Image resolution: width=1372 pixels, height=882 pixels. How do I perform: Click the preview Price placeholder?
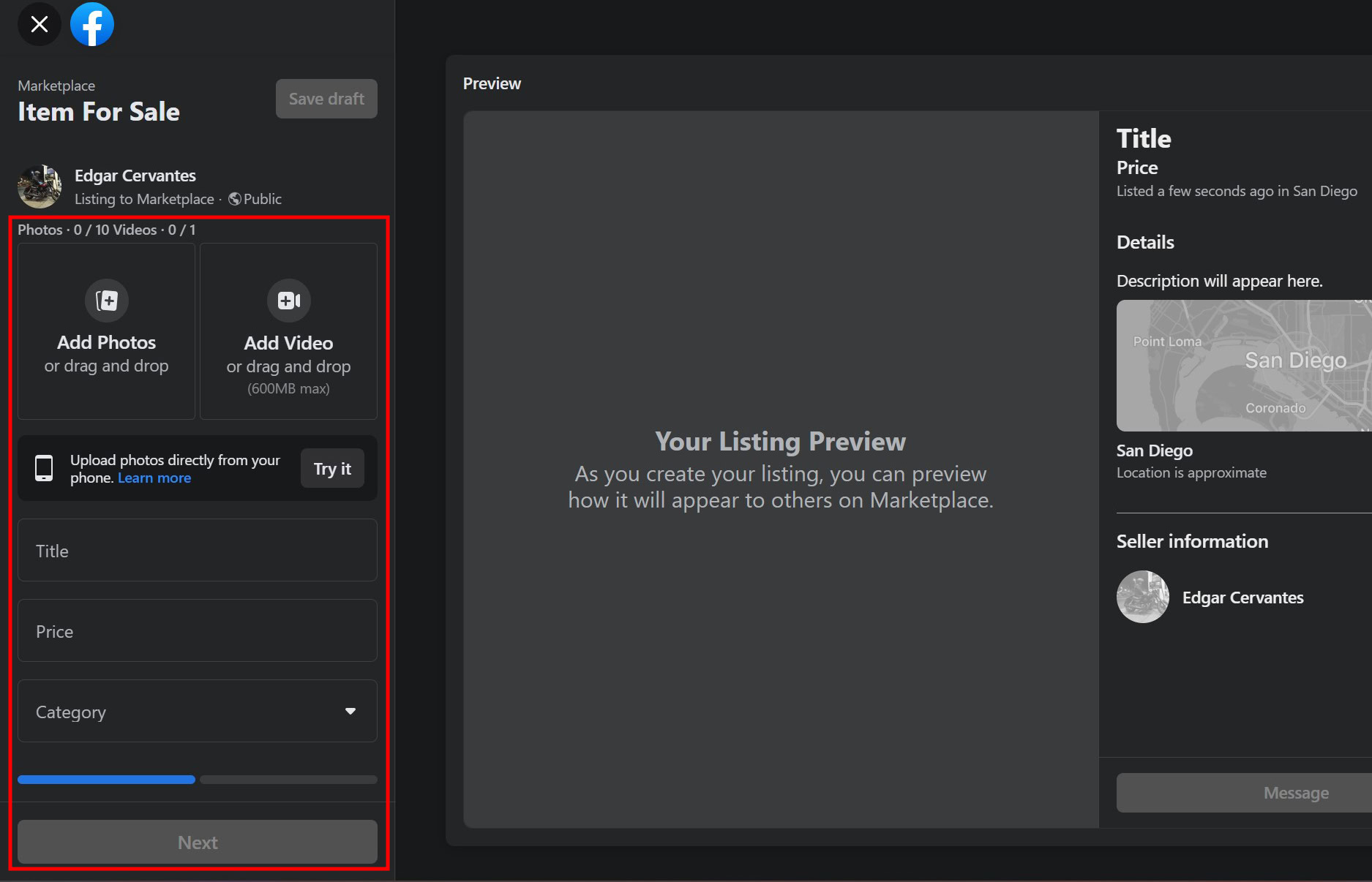click(1137, 167)
